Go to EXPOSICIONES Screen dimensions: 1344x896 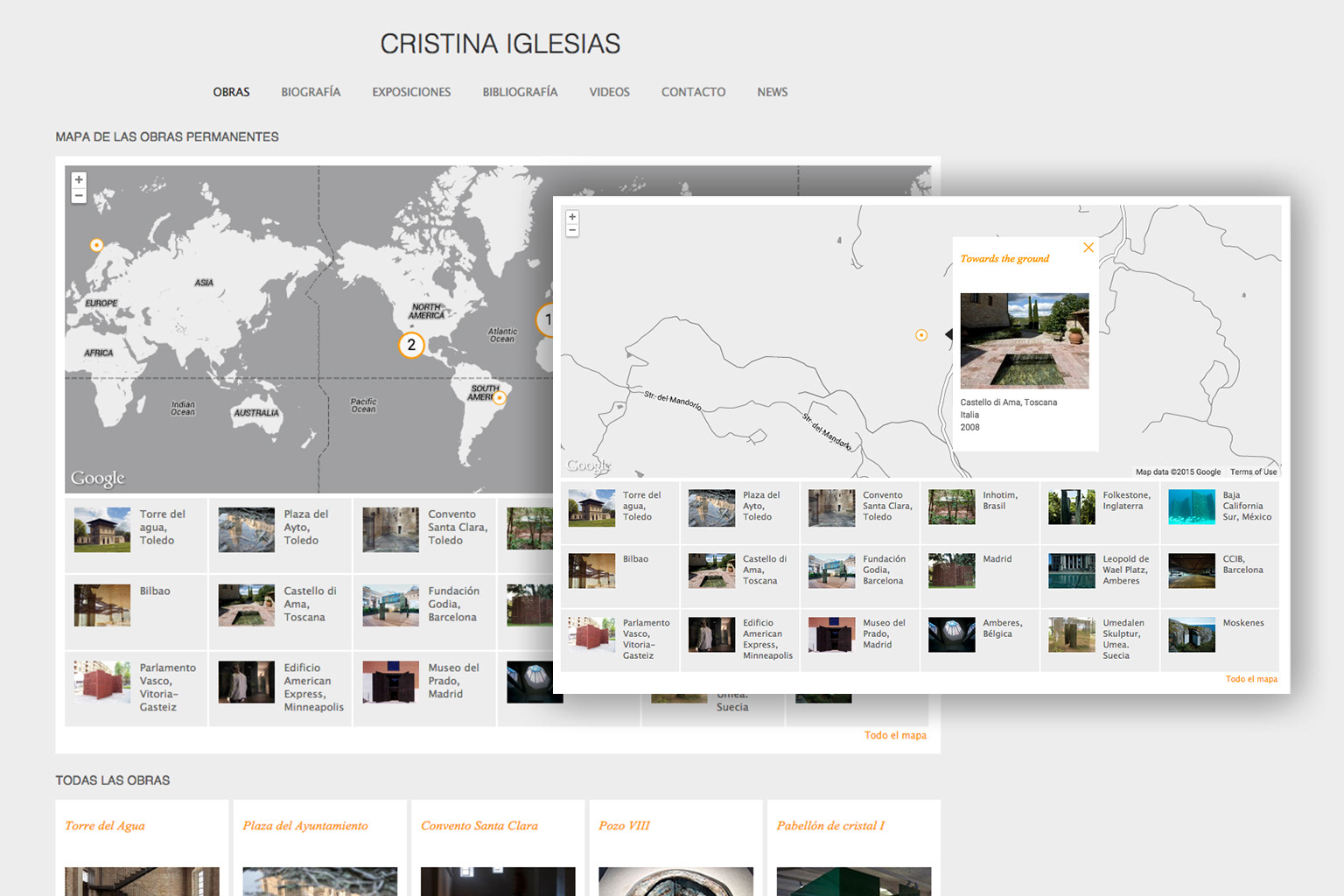pos(411,92)
